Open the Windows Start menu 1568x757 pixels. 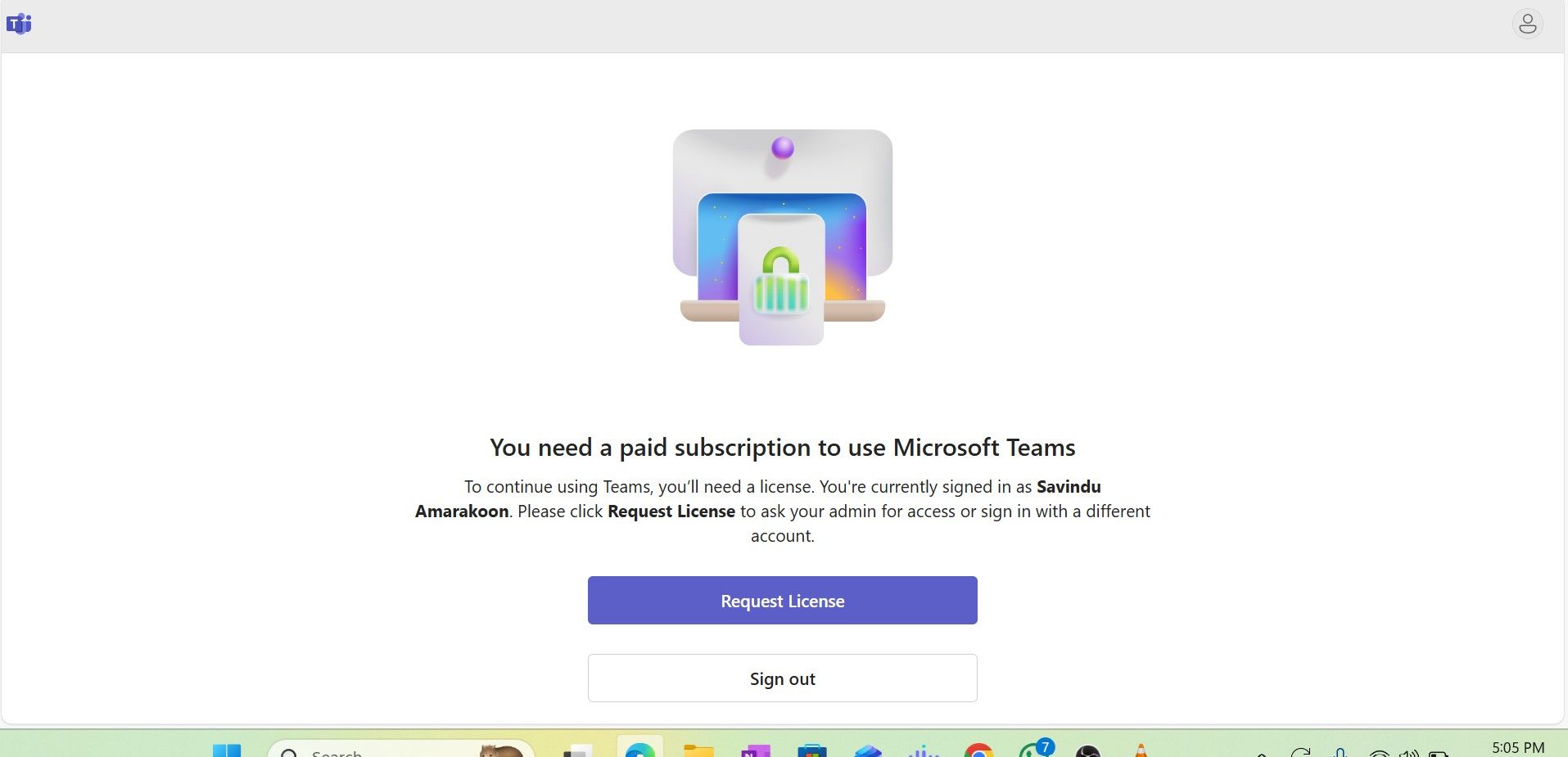(227, 750)
